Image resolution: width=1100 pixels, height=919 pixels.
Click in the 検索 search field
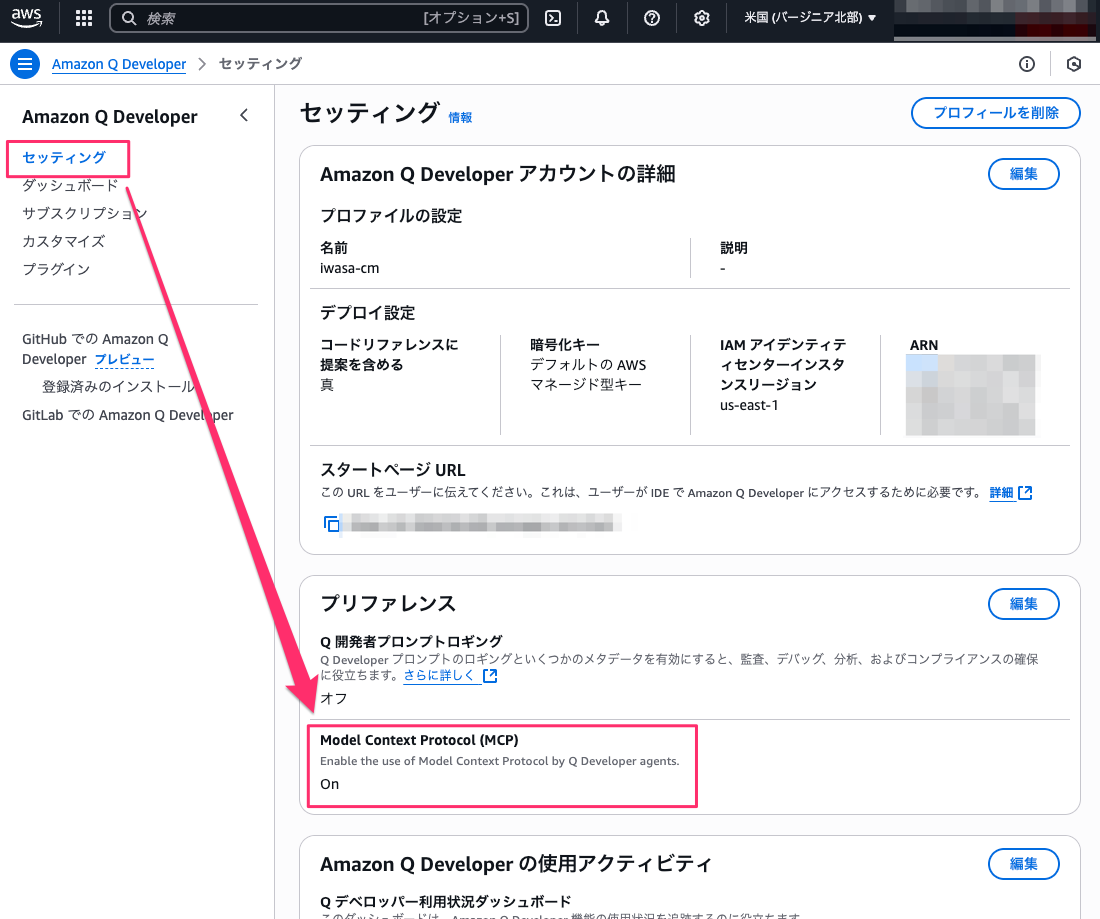319,18
